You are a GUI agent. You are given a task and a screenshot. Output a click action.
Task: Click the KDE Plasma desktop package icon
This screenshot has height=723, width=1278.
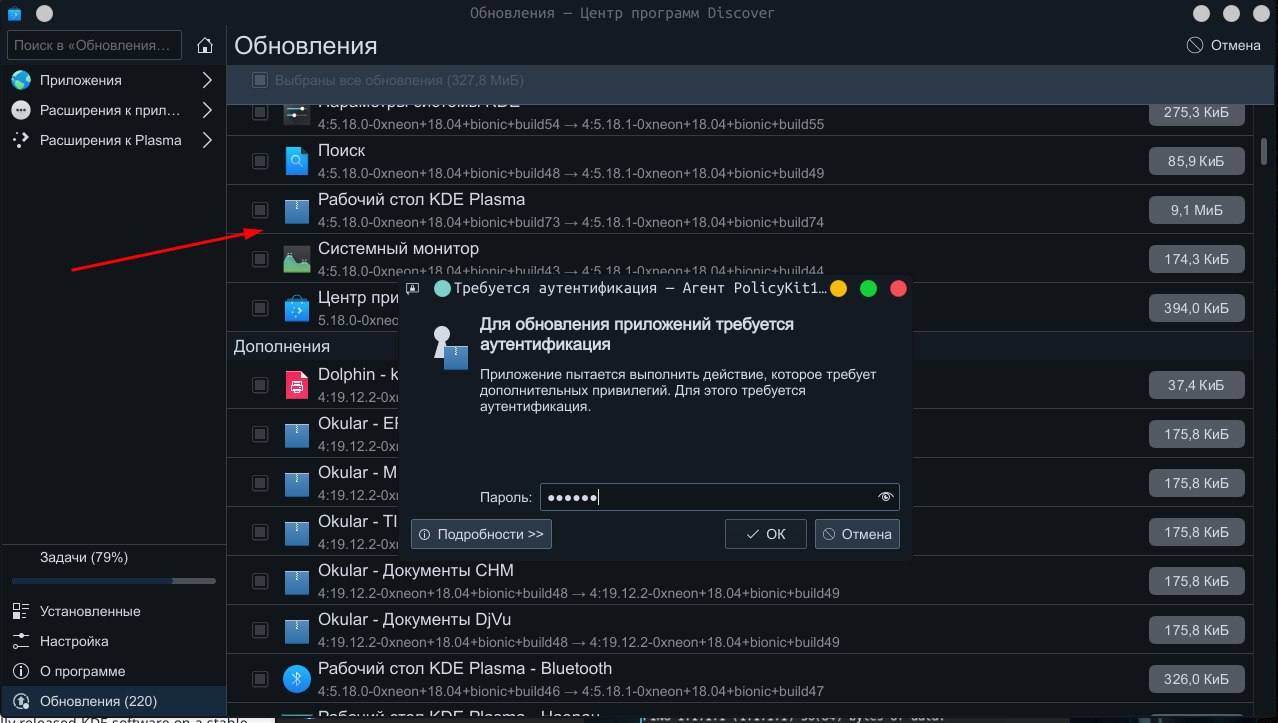click(x=297, y=210)
